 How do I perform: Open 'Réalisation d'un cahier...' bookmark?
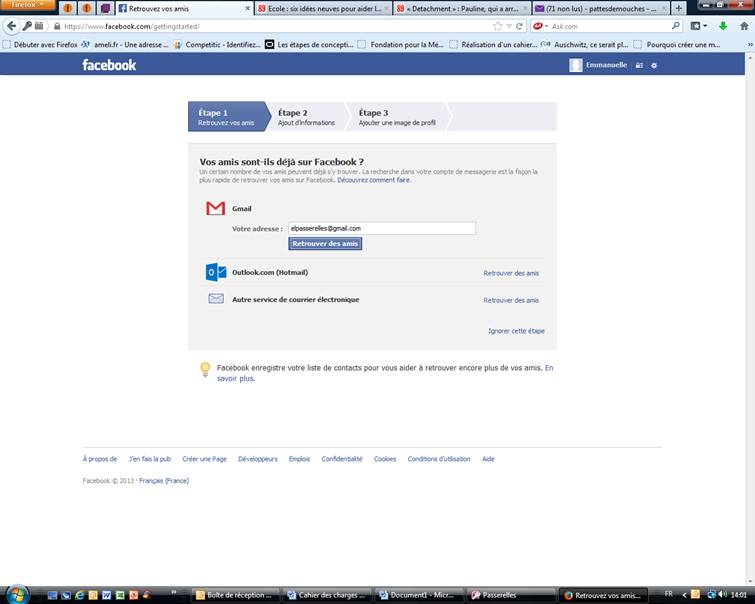494,45
